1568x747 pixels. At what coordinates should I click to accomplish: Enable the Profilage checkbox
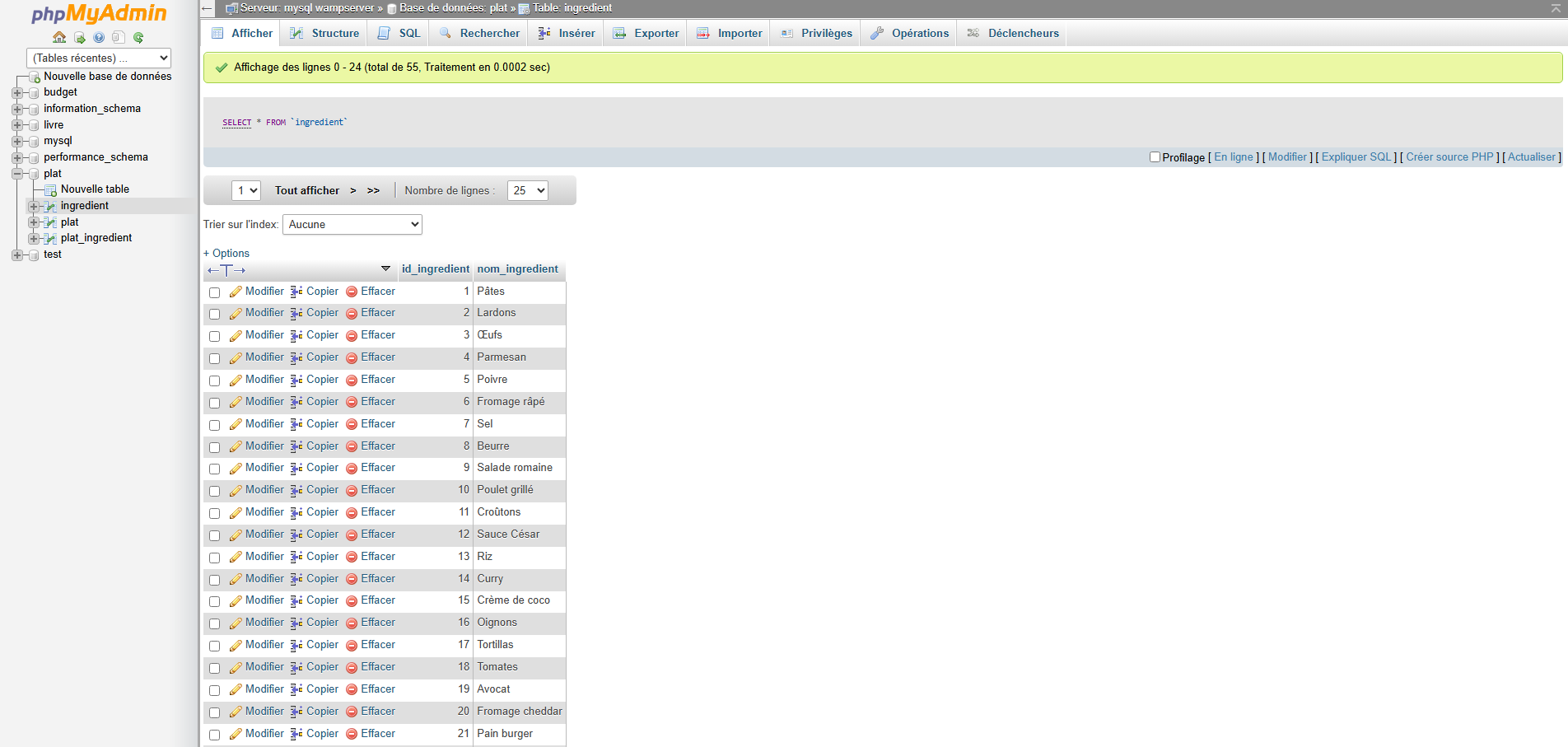click(1155, 157)
